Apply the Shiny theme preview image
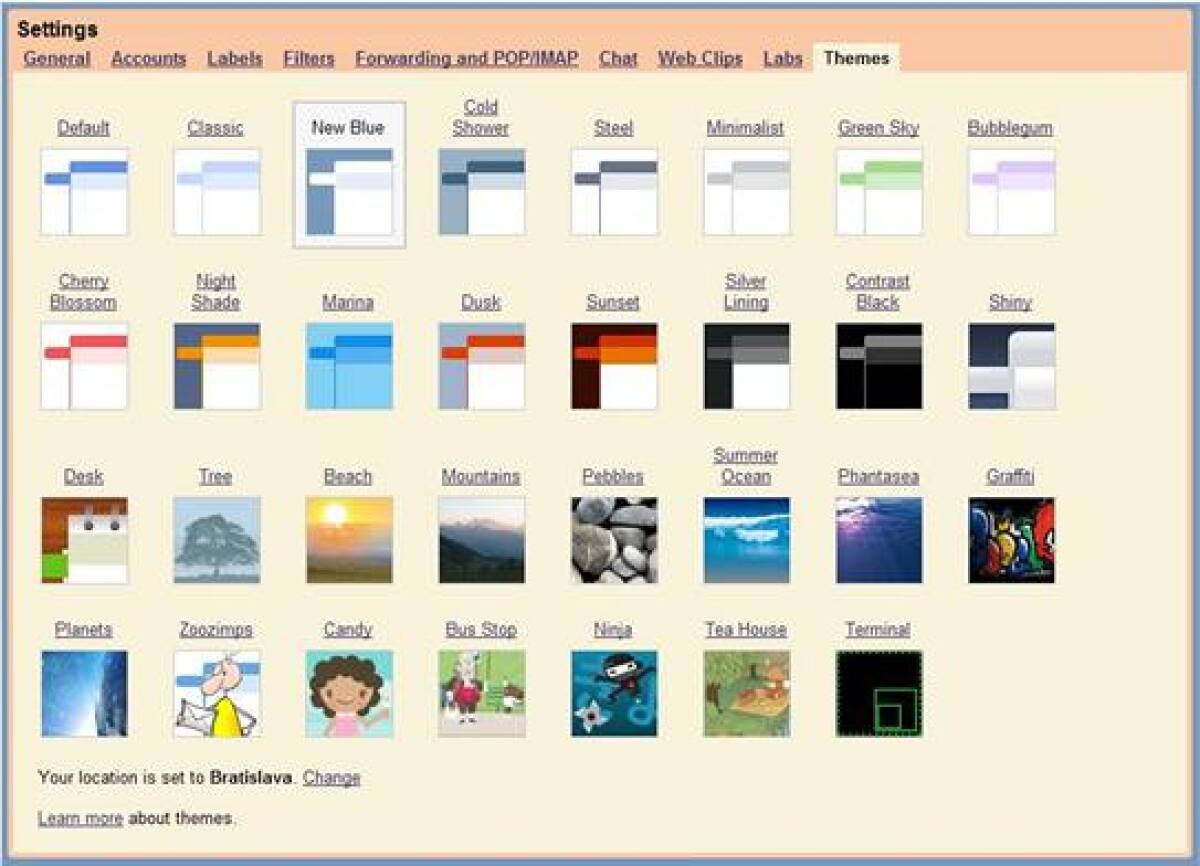This screenshot has width=1200, height=866. tap(1011, 366)
